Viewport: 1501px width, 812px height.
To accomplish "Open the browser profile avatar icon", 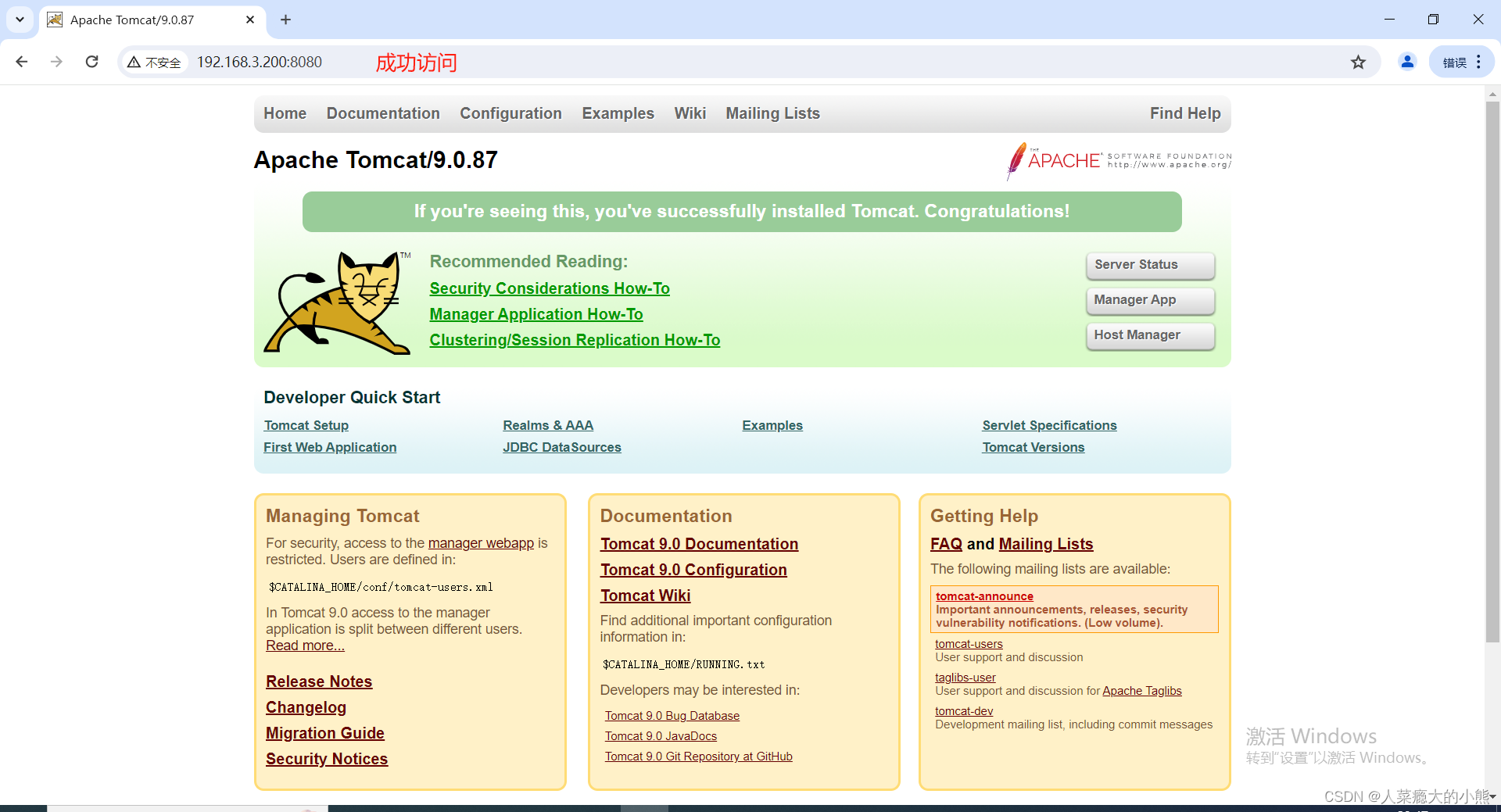I will 1407,62.
